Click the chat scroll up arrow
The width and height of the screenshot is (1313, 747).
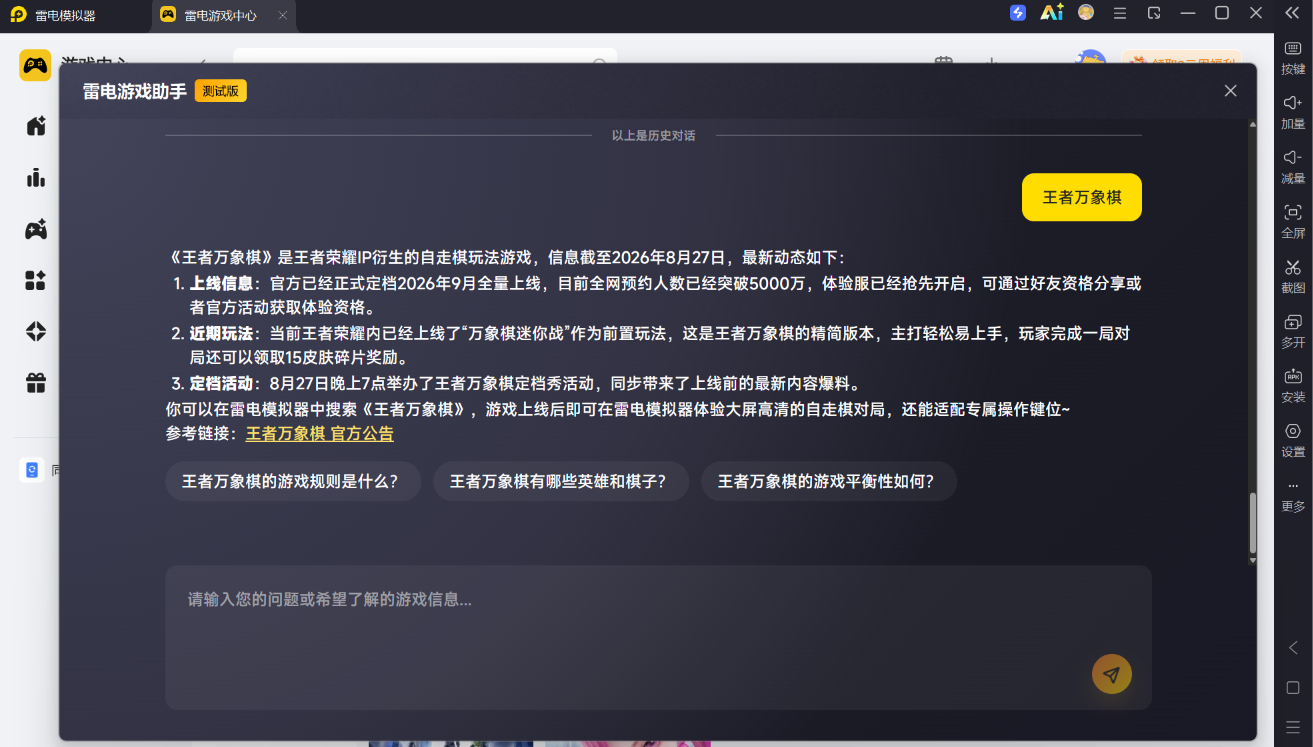tap(1252, 125)
